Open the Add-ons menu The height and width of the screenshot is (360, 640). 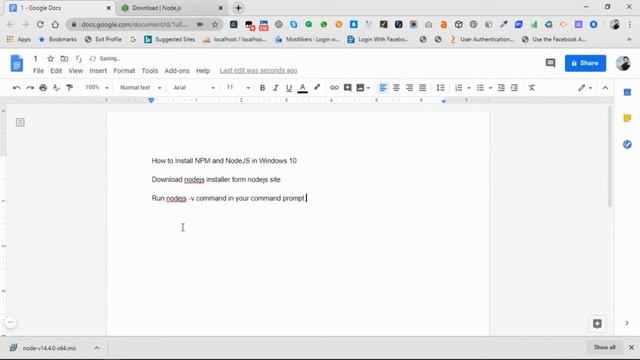click(x=177, y=71)
